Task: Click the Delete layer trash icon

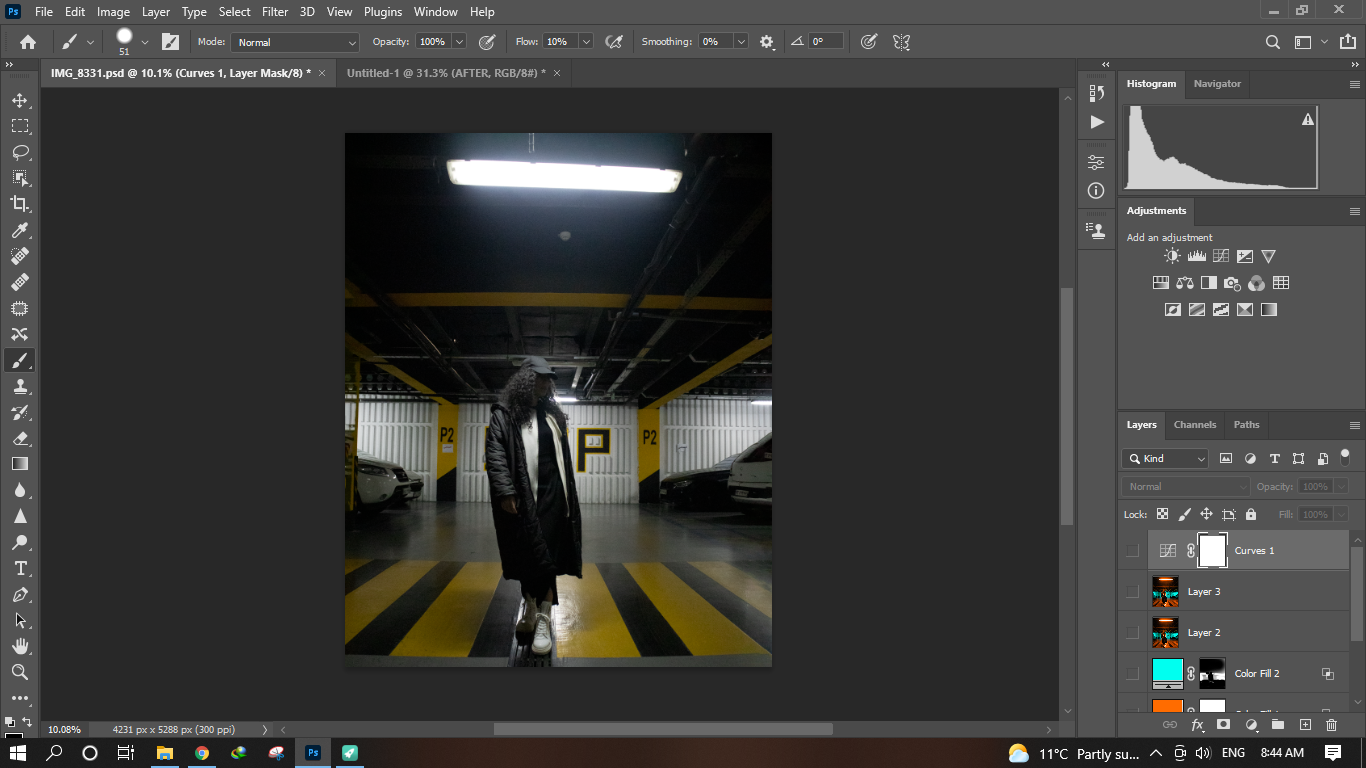Action: (x=1331, y=725)
